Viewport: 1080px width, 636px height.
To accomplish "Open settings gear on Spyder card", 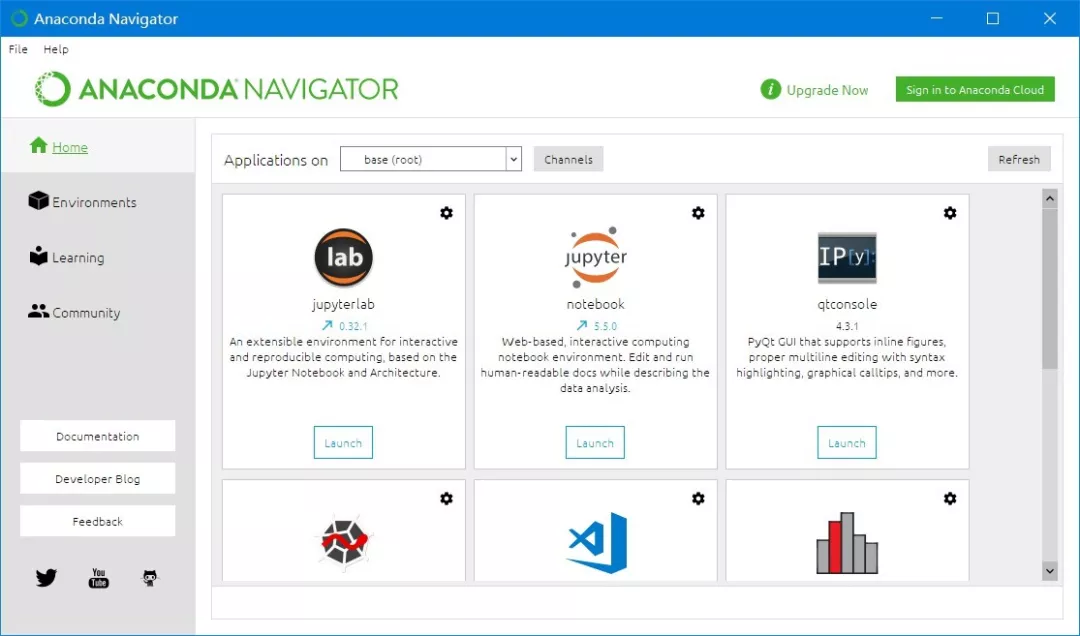I will [446, 498].
